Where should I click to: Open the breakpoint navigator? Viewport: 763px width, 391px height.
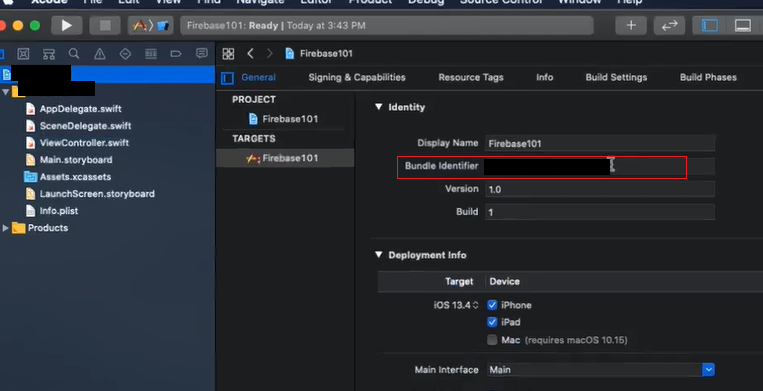click(176, 53)
